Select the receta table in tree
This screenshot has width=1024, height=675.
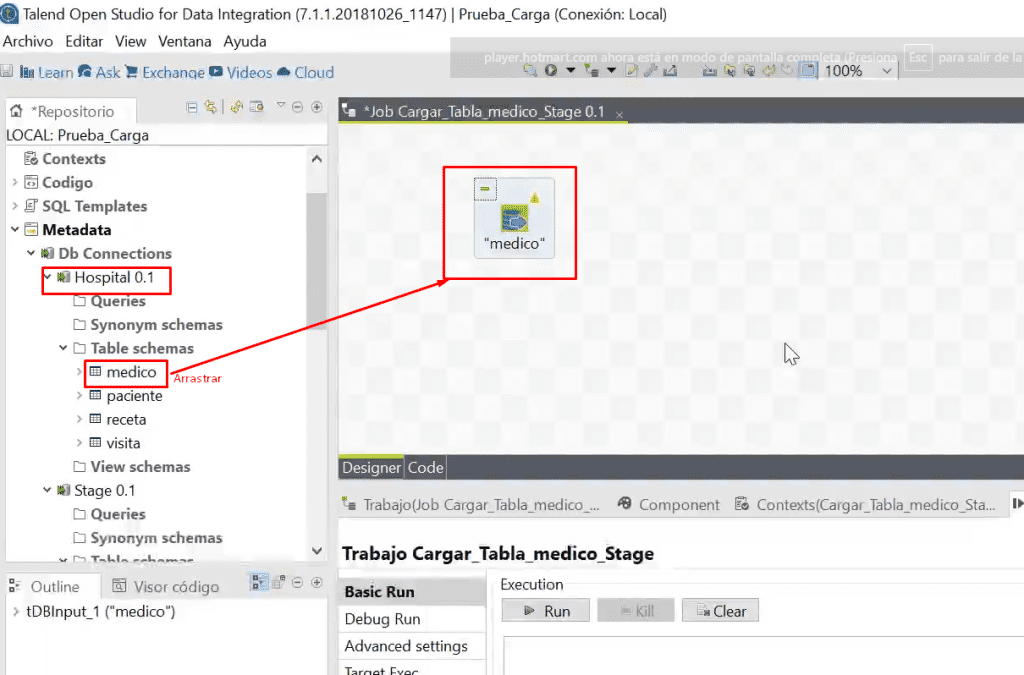126,419
